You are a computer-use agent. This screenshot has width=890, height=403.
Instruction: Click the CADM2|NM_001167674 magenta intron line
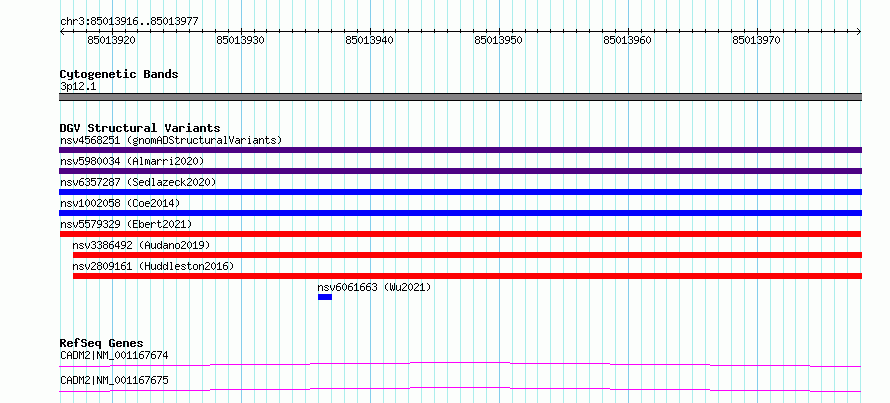(460, 364)
